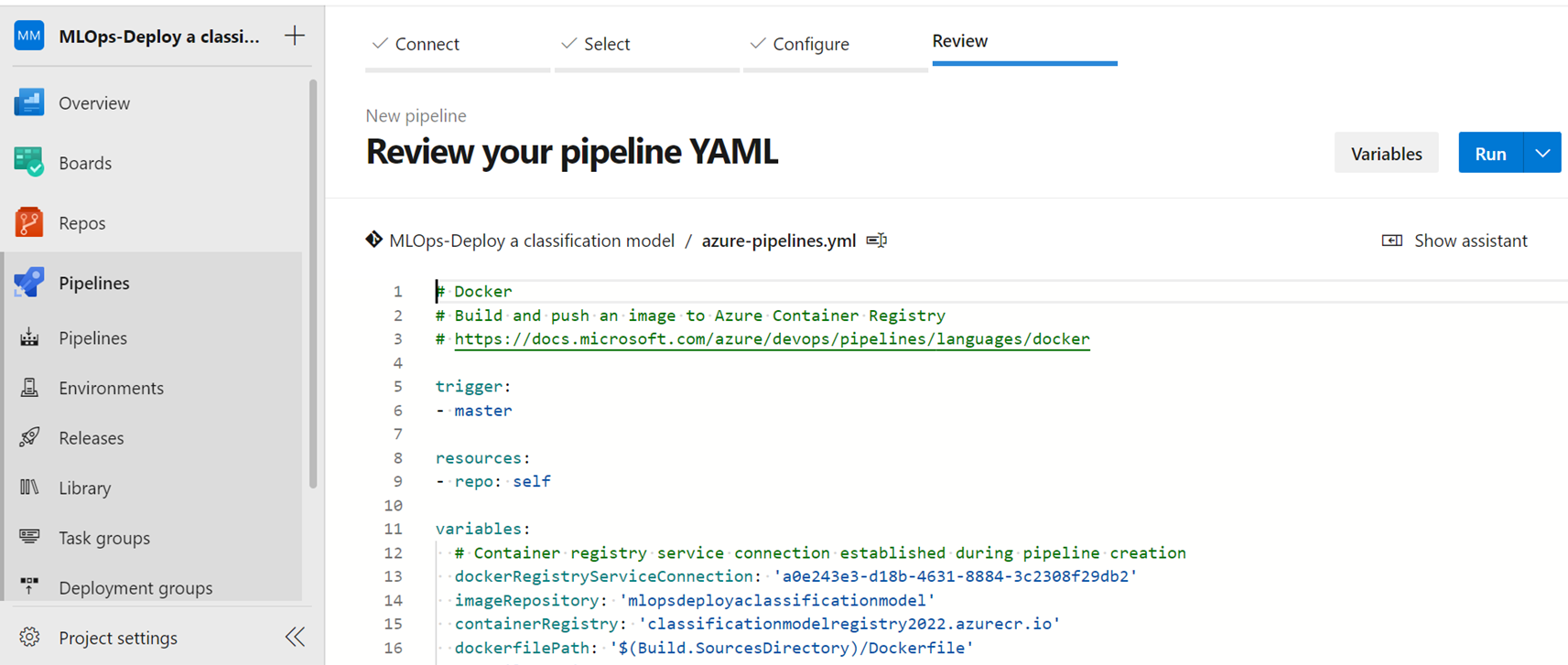
Task: Expand the Run button dropdown arrow
Action: tap(1542, 154)
